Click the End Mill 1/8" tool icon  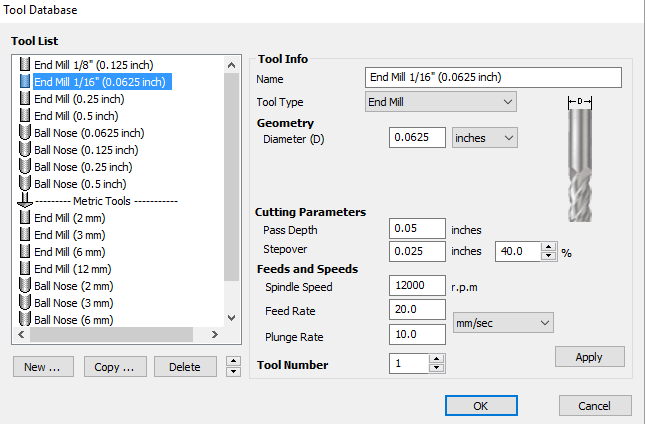(26, 64)
